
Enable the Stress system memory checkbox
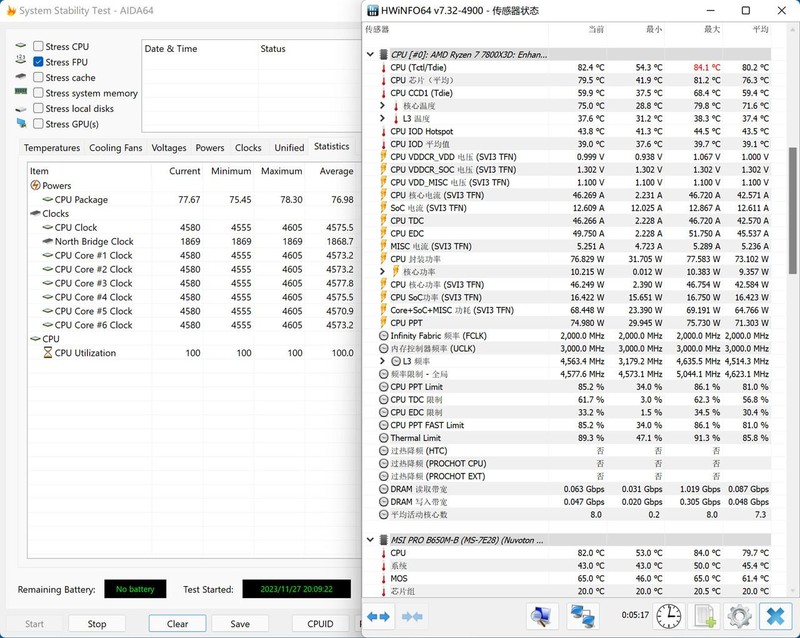click(x=38, y=93)
